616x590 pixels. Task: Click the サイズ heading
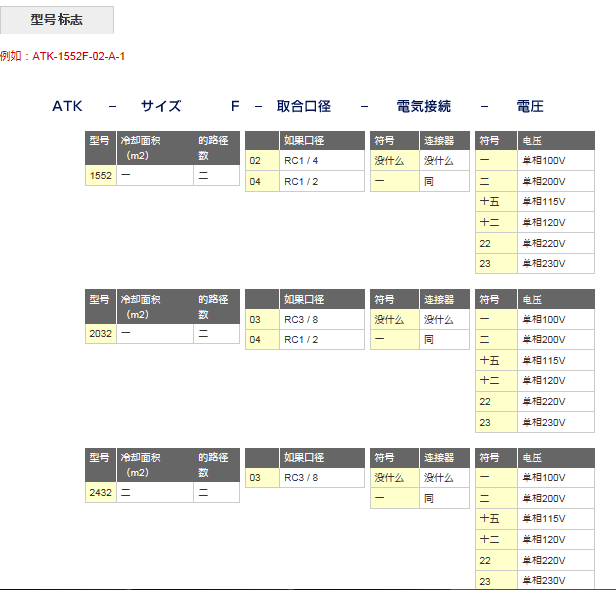tap(161, 106)
